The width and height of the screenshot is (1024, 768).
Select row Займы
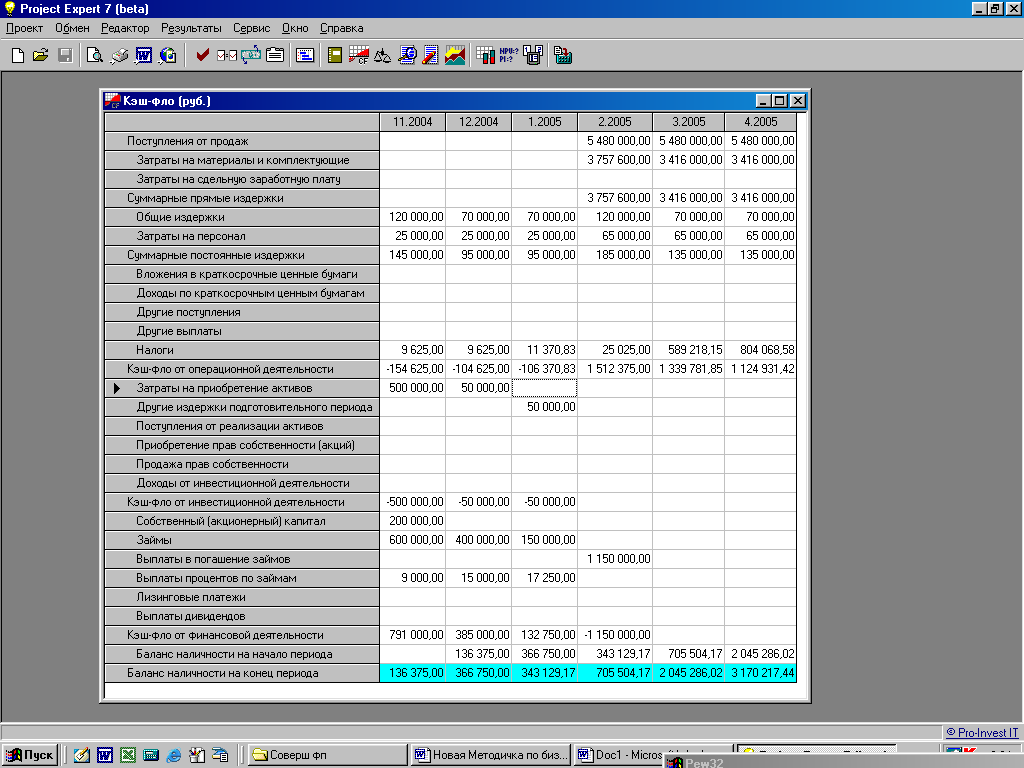coord(242,540)
